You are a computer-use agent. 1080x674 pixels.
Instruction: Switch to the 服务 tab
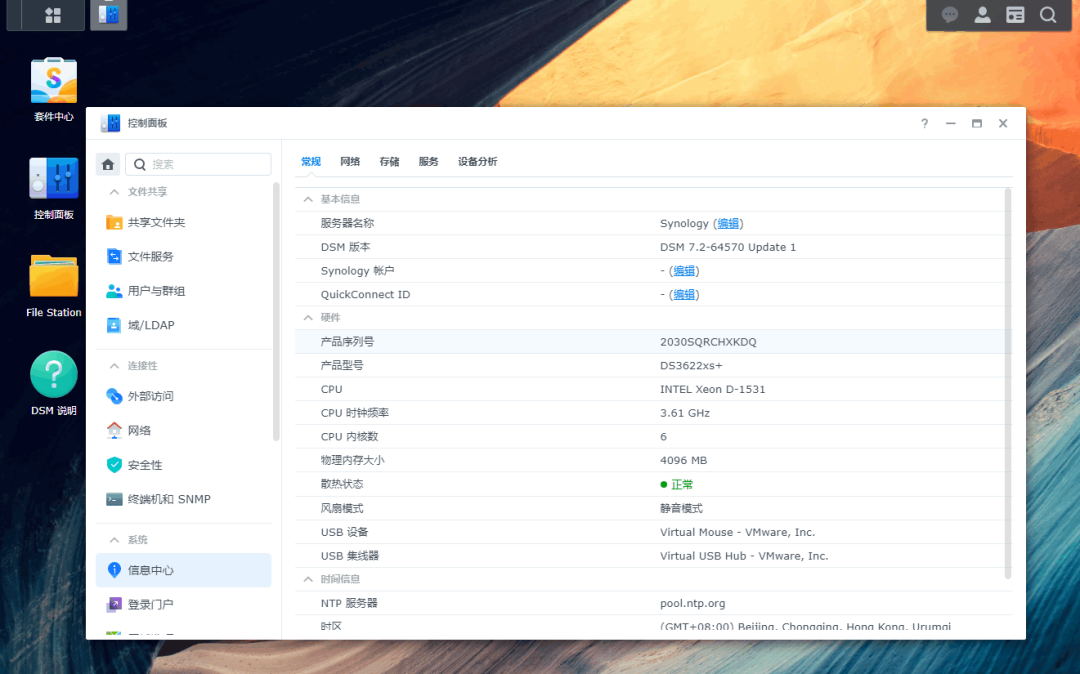(428, 161)
